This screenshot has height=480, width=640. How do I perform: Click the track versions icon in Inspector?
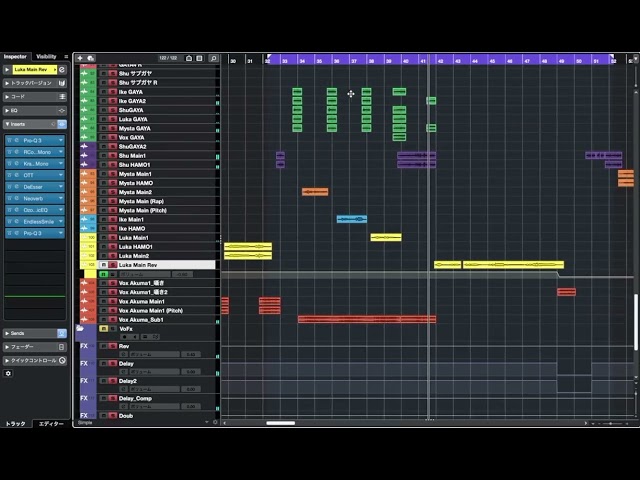[62, 83]
